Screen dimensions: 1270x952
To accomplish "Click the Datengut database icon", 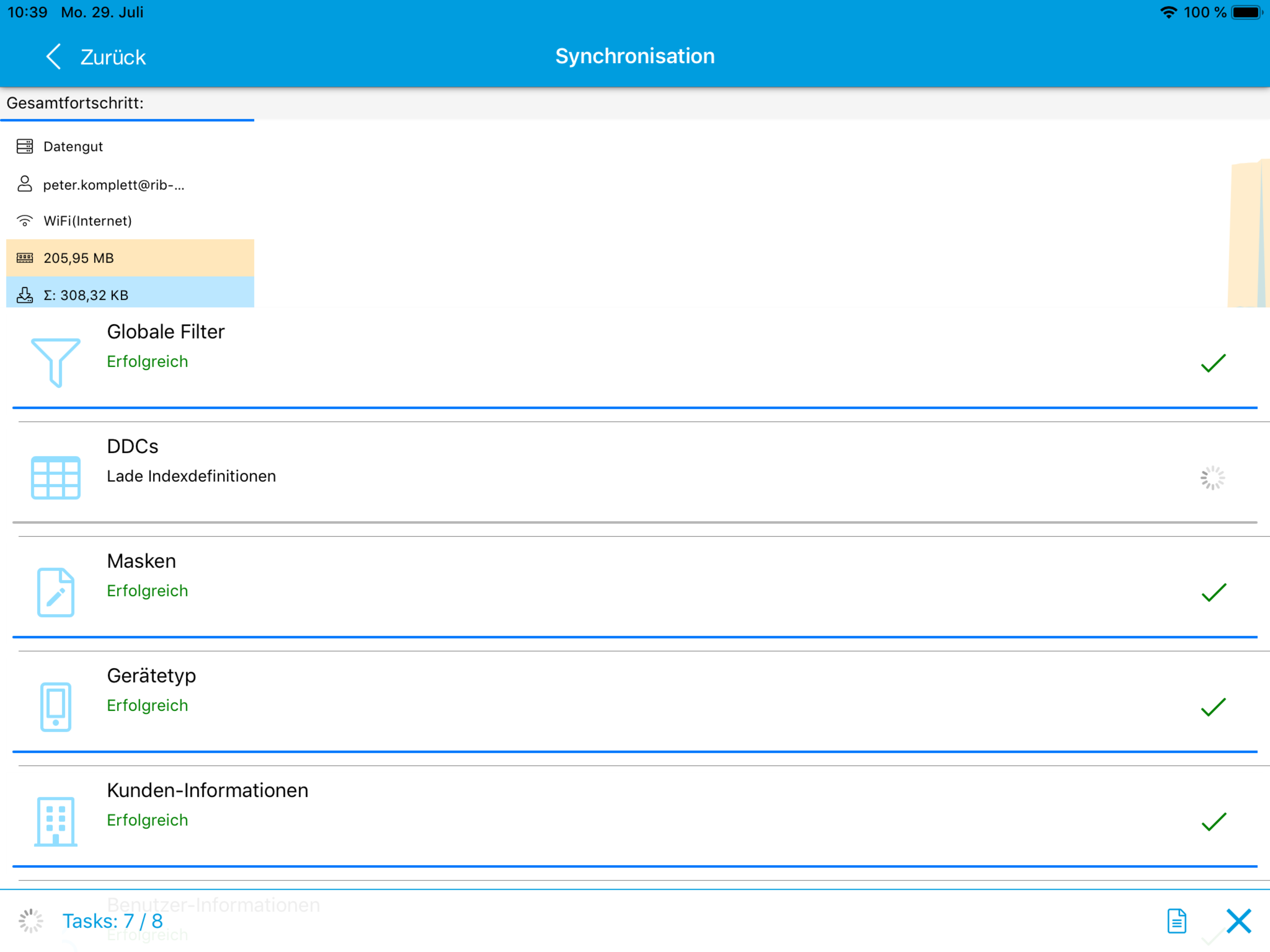I will point(25,146).
